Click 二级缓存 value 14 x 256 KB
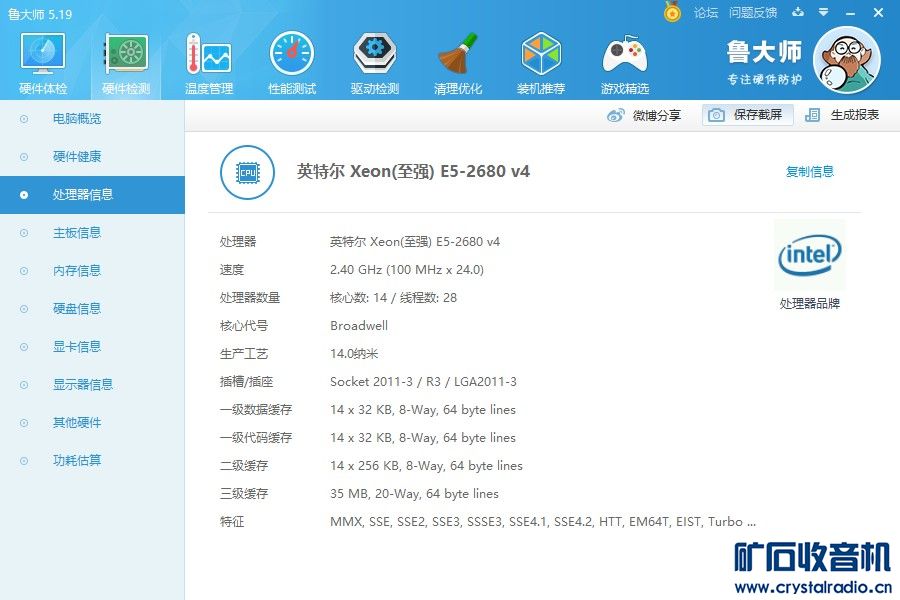 point(426,466)
